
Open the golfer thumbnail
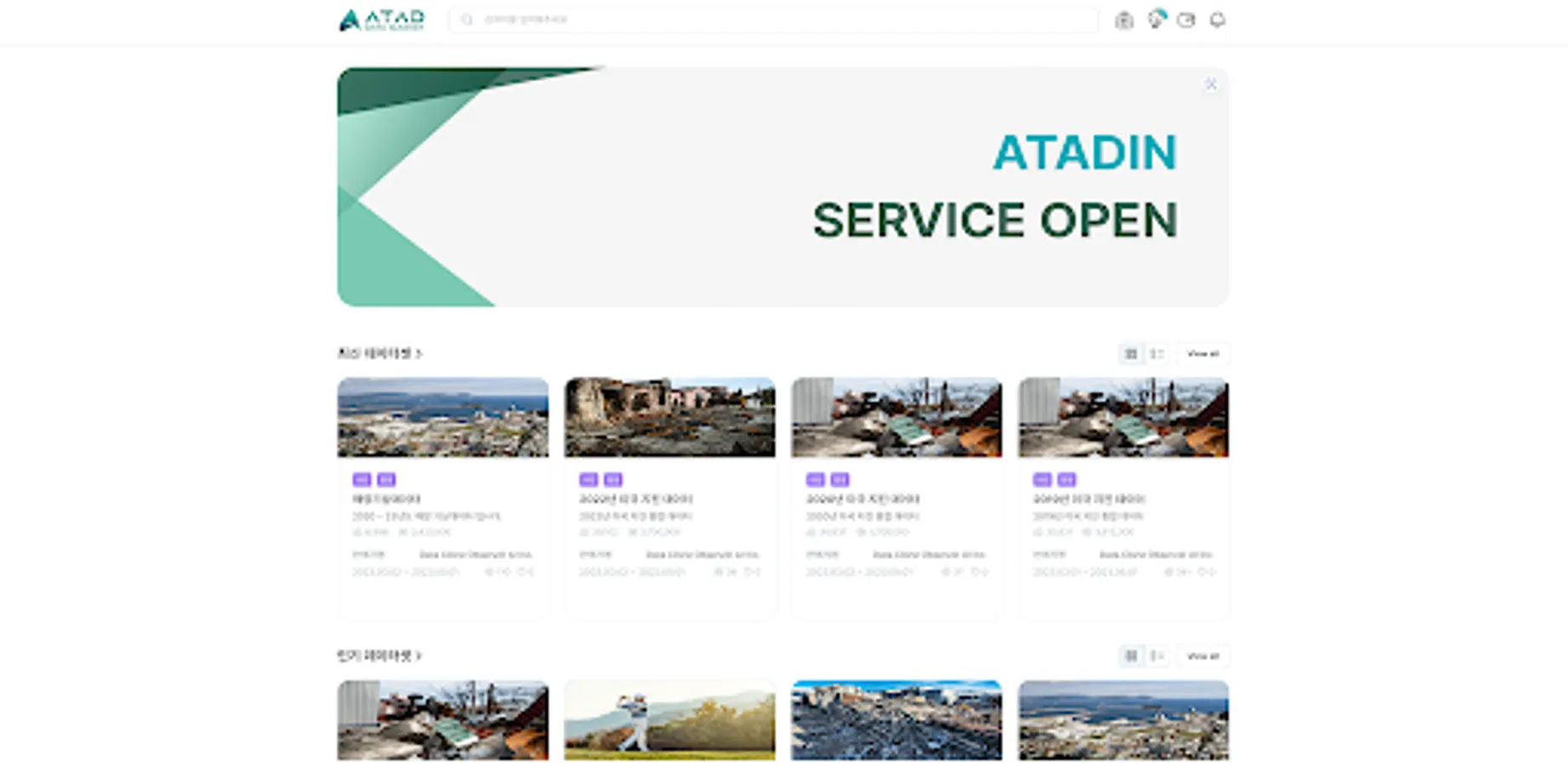point(670,720)
